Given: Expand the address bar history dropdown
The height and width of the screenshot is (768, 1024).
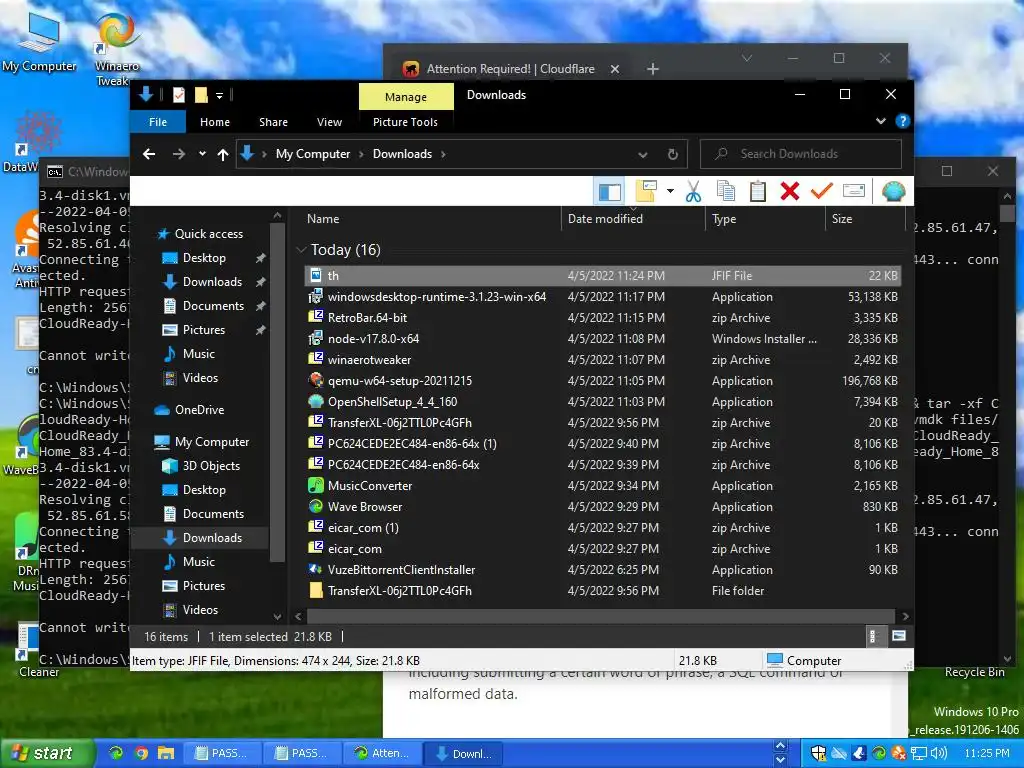Looking at the screenshot, I should (643, 155).
